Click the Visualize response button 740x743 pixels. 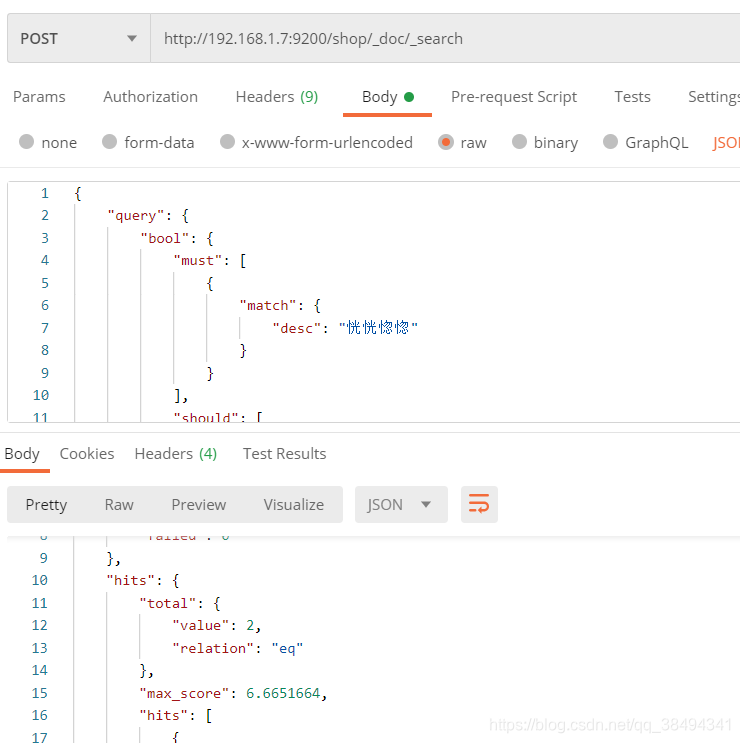tap(293, 504)
